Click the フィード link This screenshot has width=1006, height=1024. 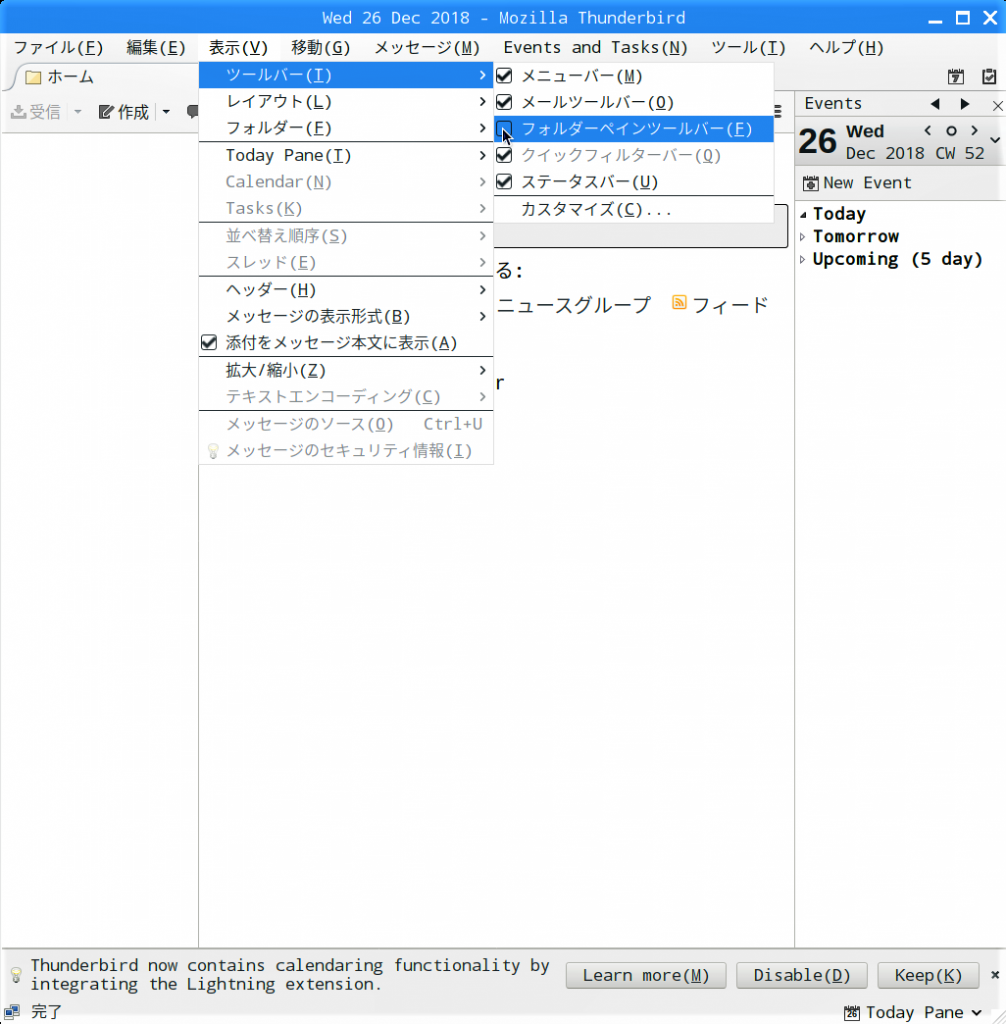(x=730, y=305)
